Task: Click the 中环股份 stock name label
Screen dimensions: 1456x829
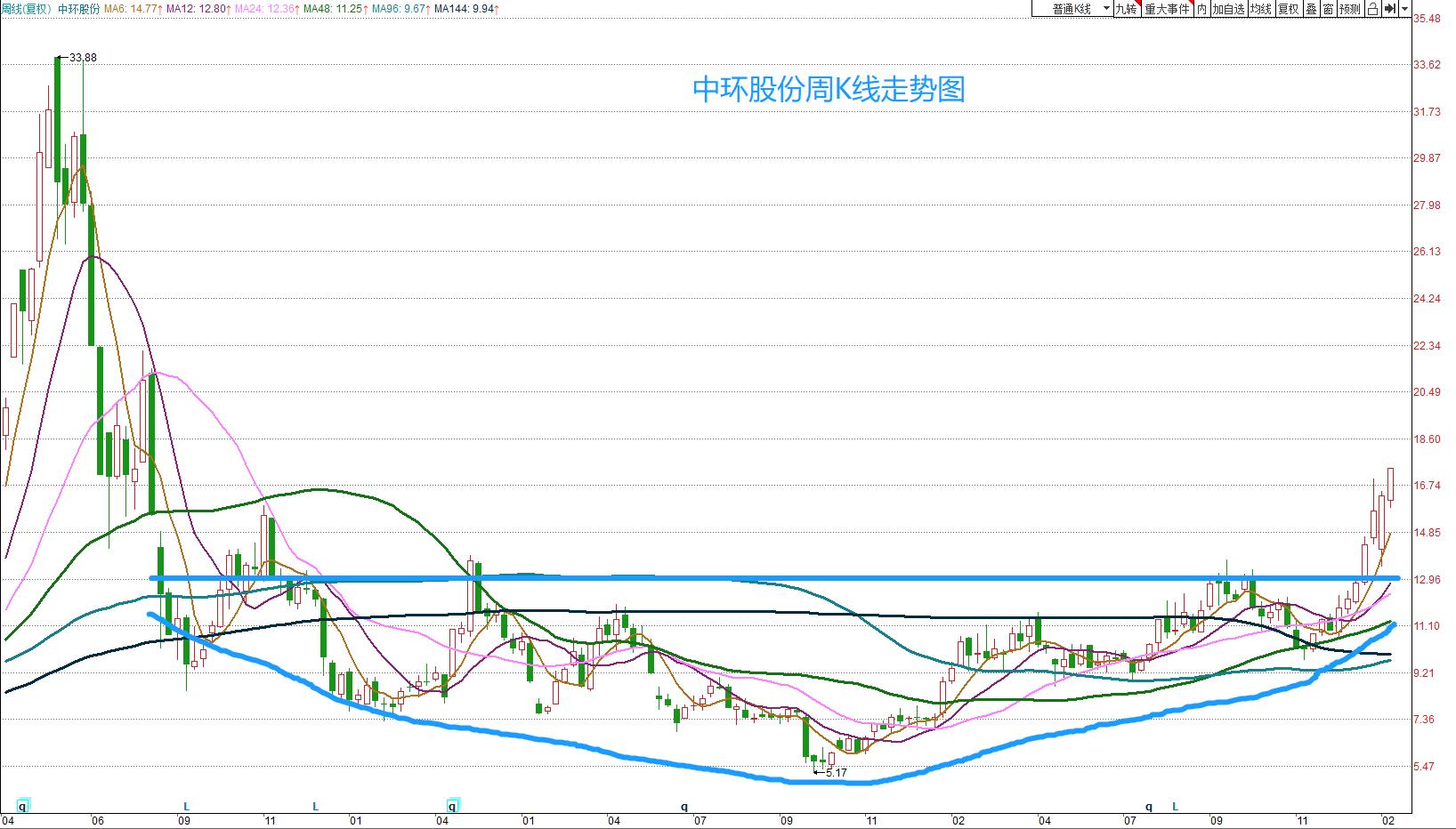Action: (78, 8)
